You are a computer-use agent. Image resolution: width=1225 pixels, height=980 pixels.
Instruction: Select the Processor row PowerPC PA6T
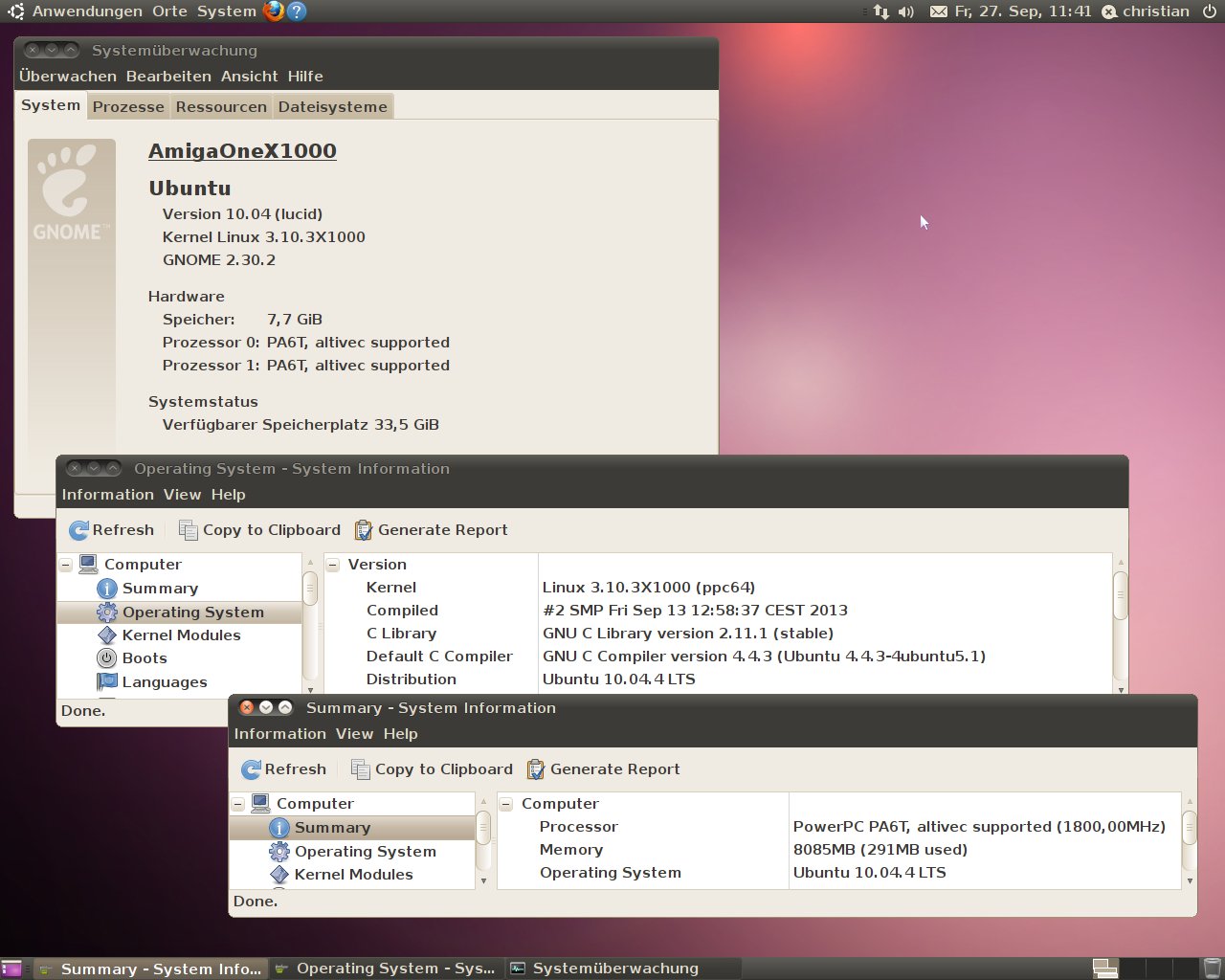[839, 827]
